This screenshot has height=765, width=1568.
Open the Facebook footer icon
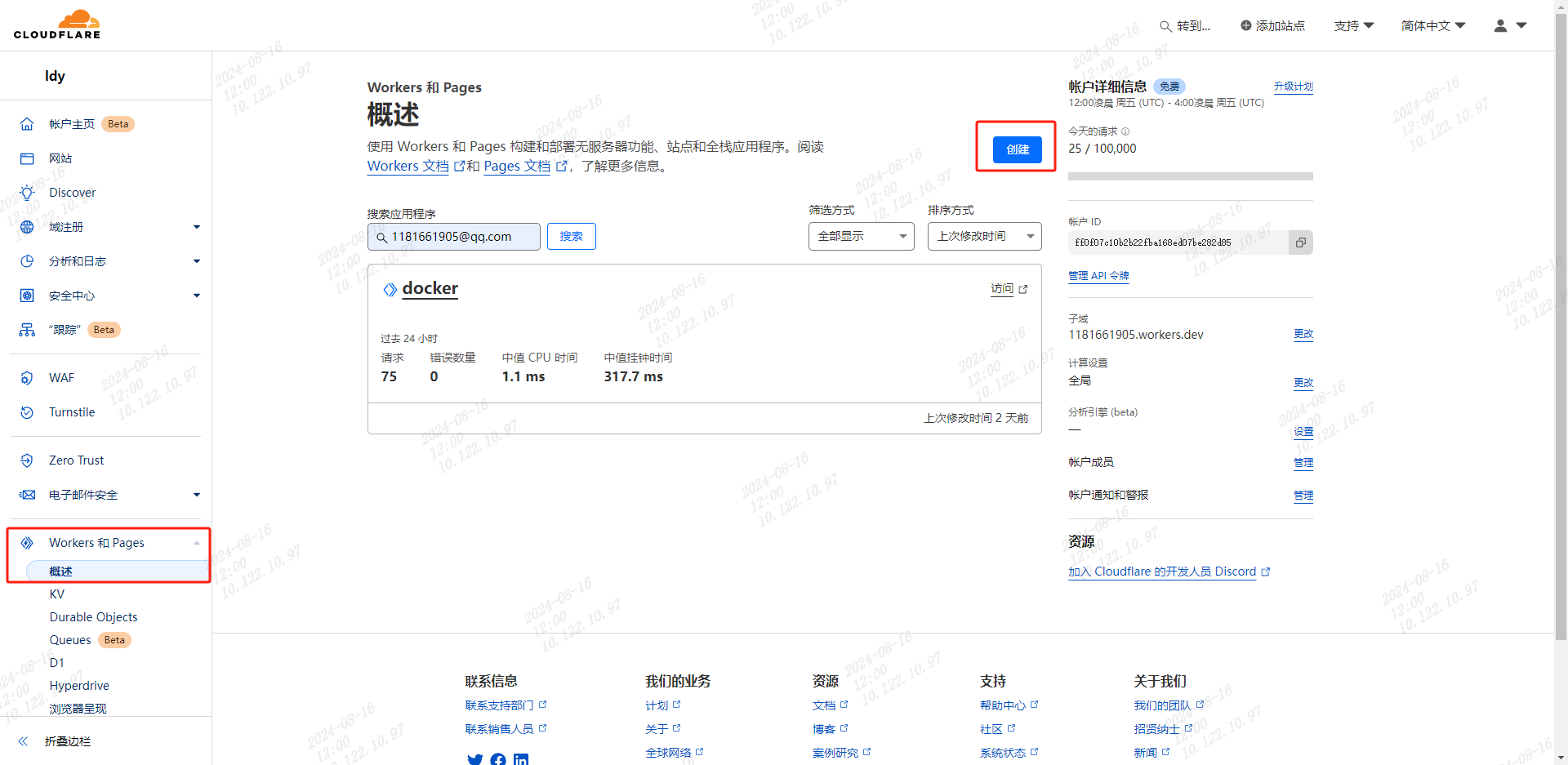[x=498, y=760]
